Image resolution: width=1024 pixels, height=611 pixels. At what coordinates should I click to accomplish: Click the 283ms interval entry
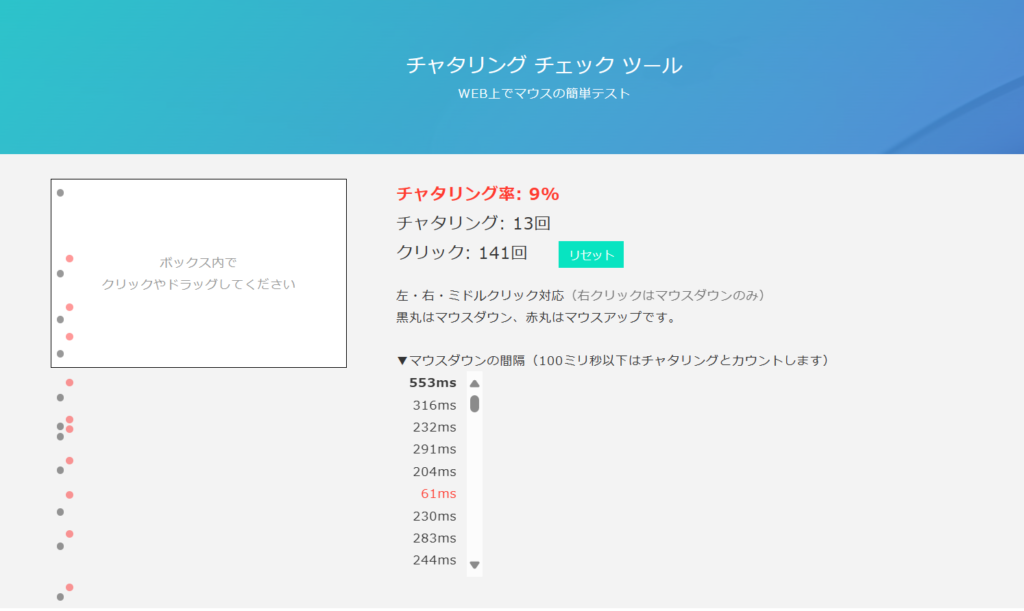[x=434, y=538]
